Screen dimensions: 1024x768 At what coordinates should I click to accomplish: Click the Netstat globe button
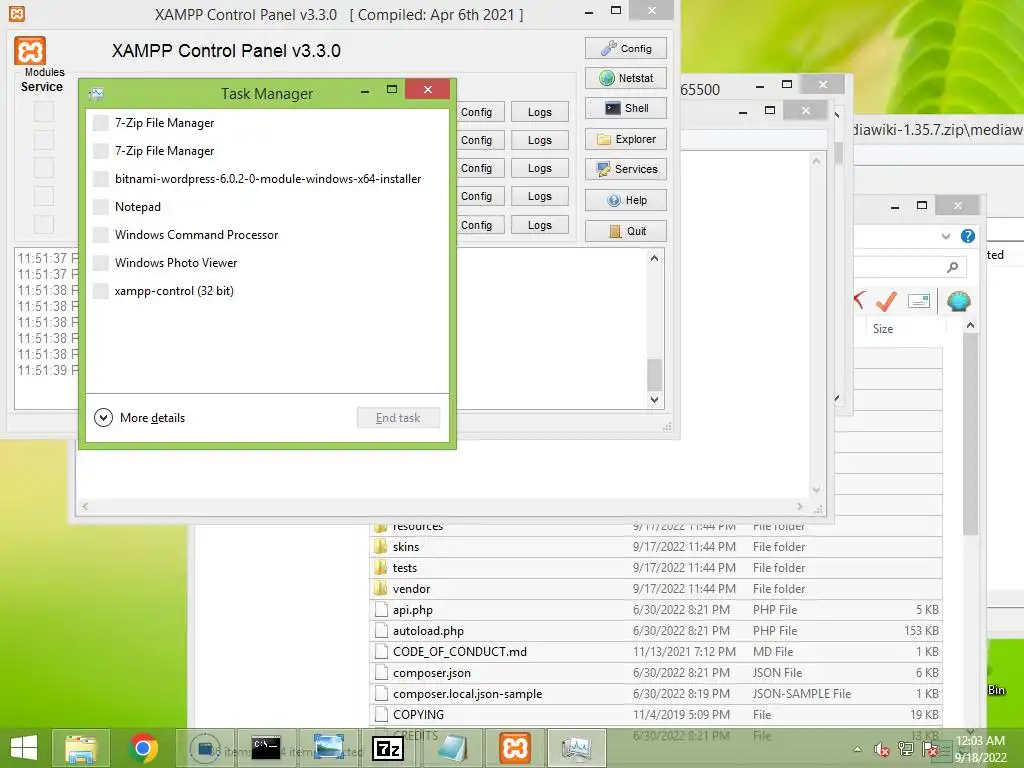click(626, 78)
